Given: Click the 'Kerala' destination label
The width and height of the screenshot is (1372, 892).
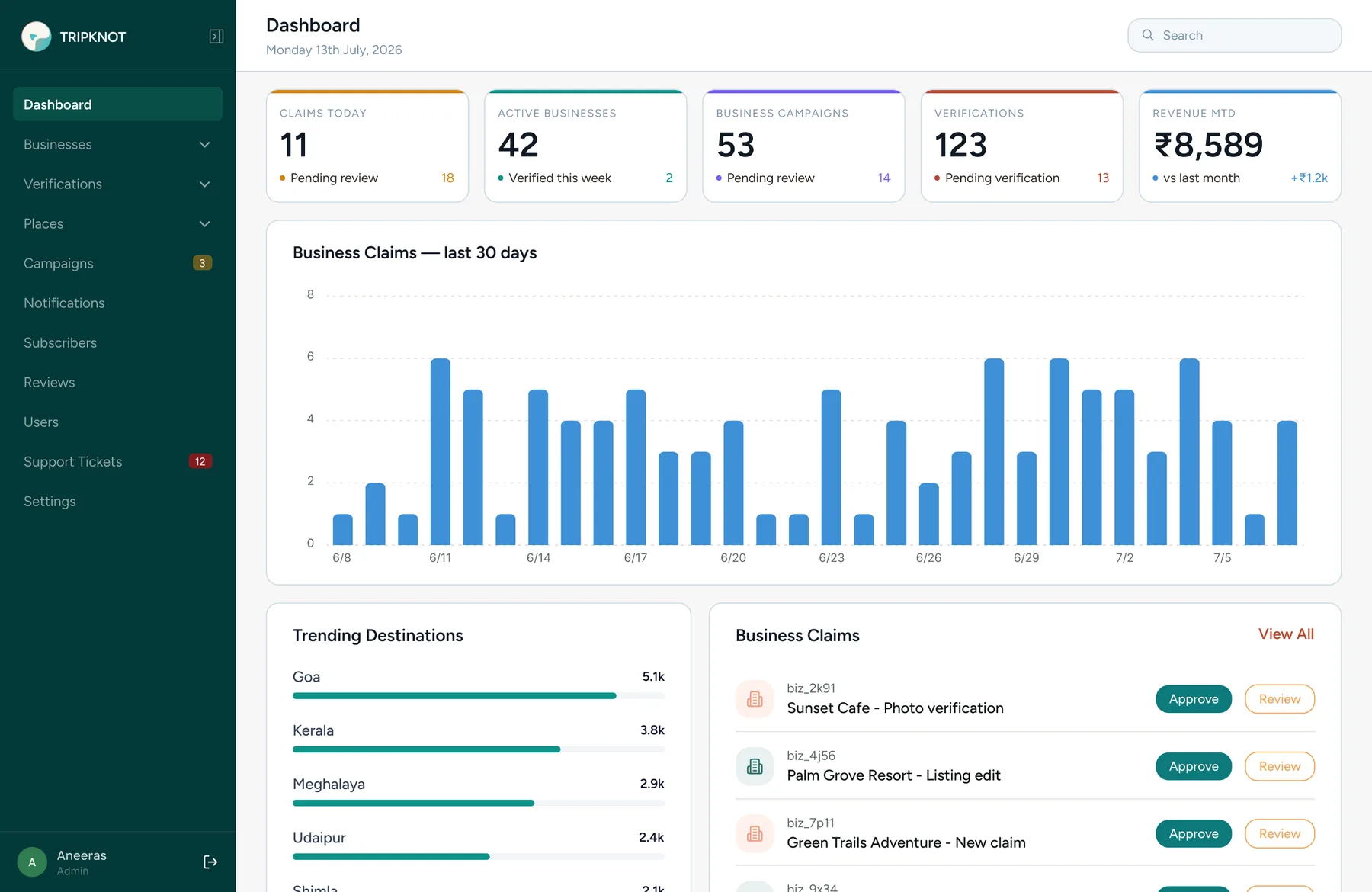Looking at the screenshot, I should (313, 730).
